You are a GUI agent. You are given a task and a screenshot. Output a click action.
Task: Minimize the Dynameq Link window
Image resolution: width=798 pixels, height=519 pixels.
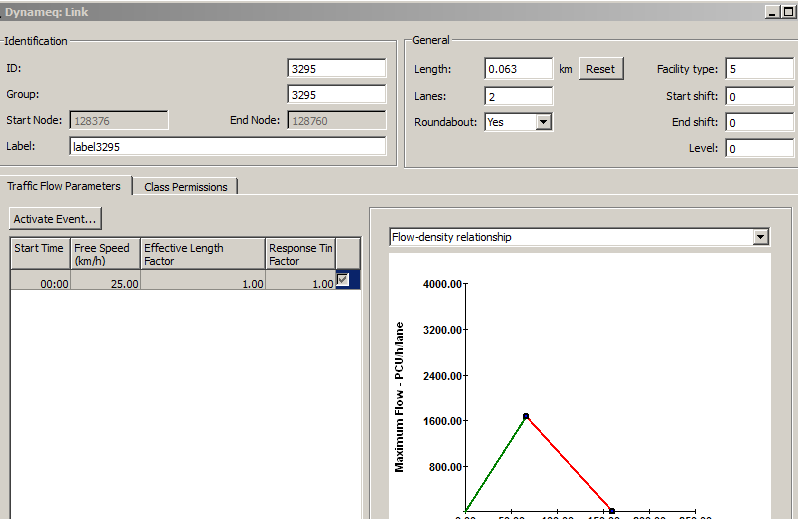pyautogui.click(x=772, y=12)
